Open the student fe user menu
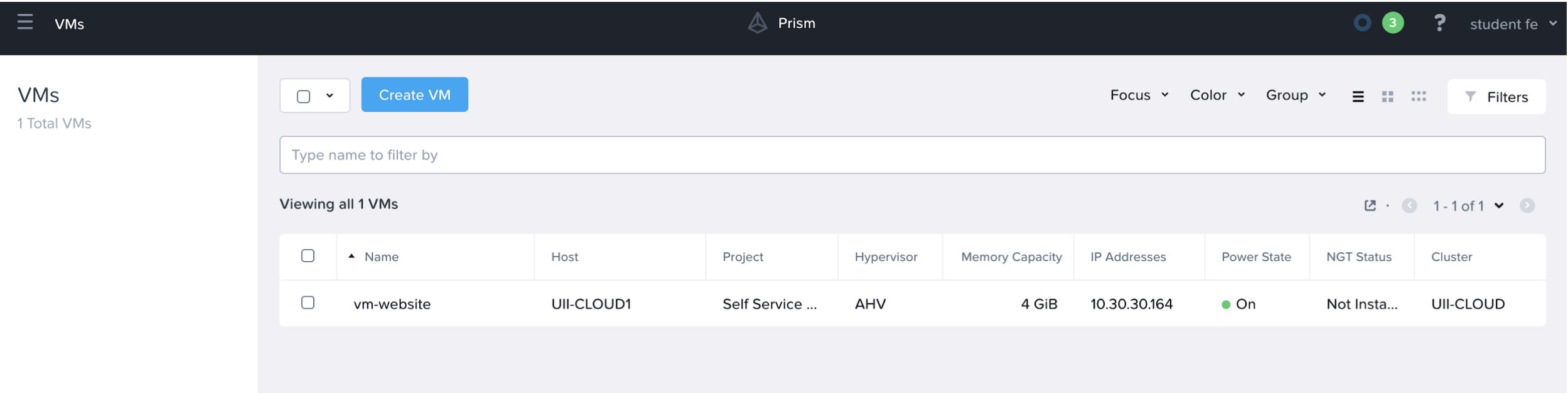The width and height of the screenshot is (1568, 393). [1513, 24]
